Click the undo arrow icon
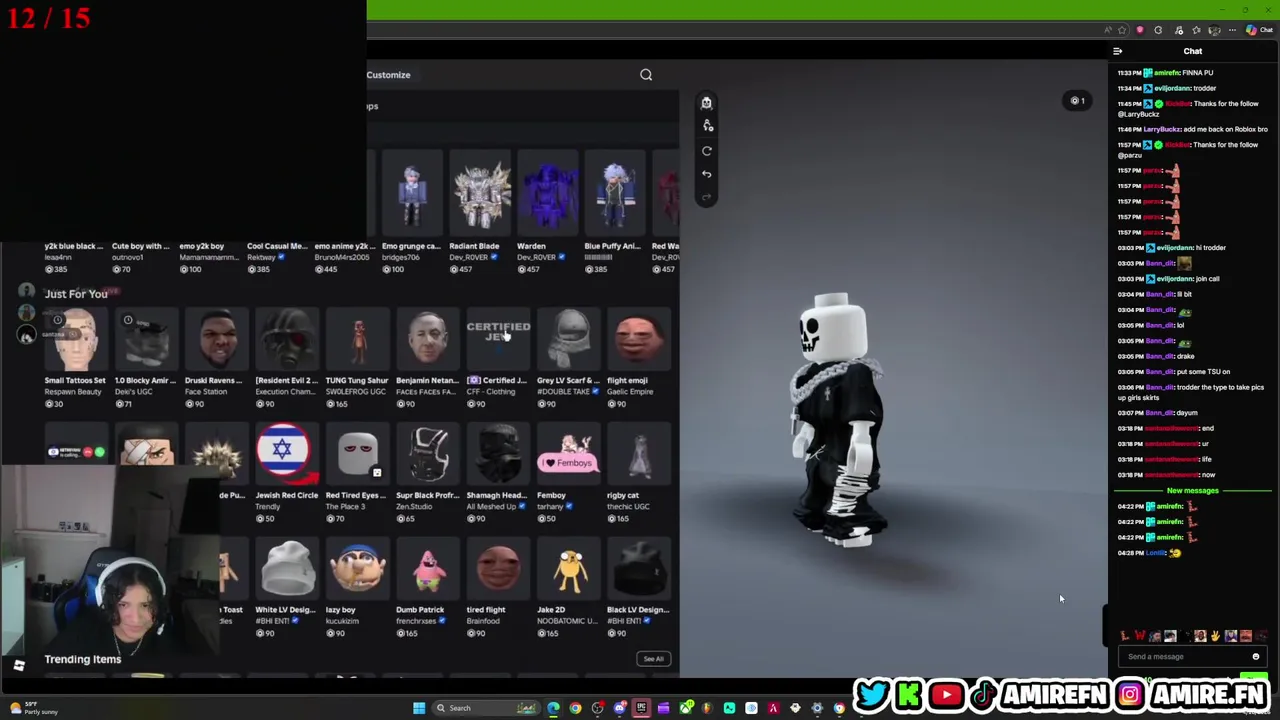The height and width of the screenshot is (720, 1280). click(x=706, y=174)
